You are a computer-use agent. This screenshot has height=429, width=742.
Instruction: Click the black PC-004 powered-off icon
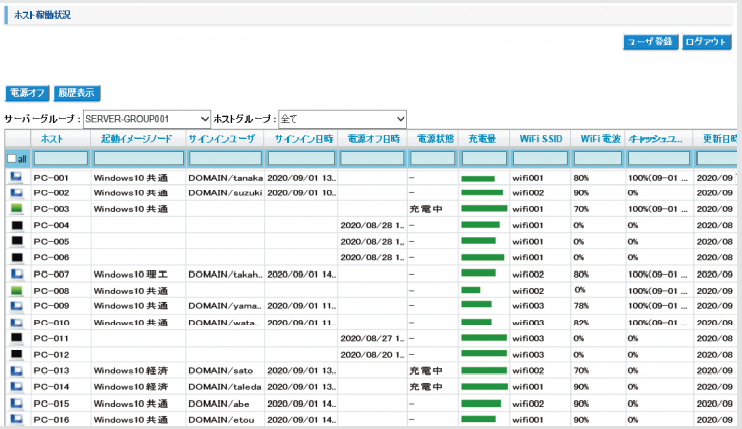click(17, 225)
